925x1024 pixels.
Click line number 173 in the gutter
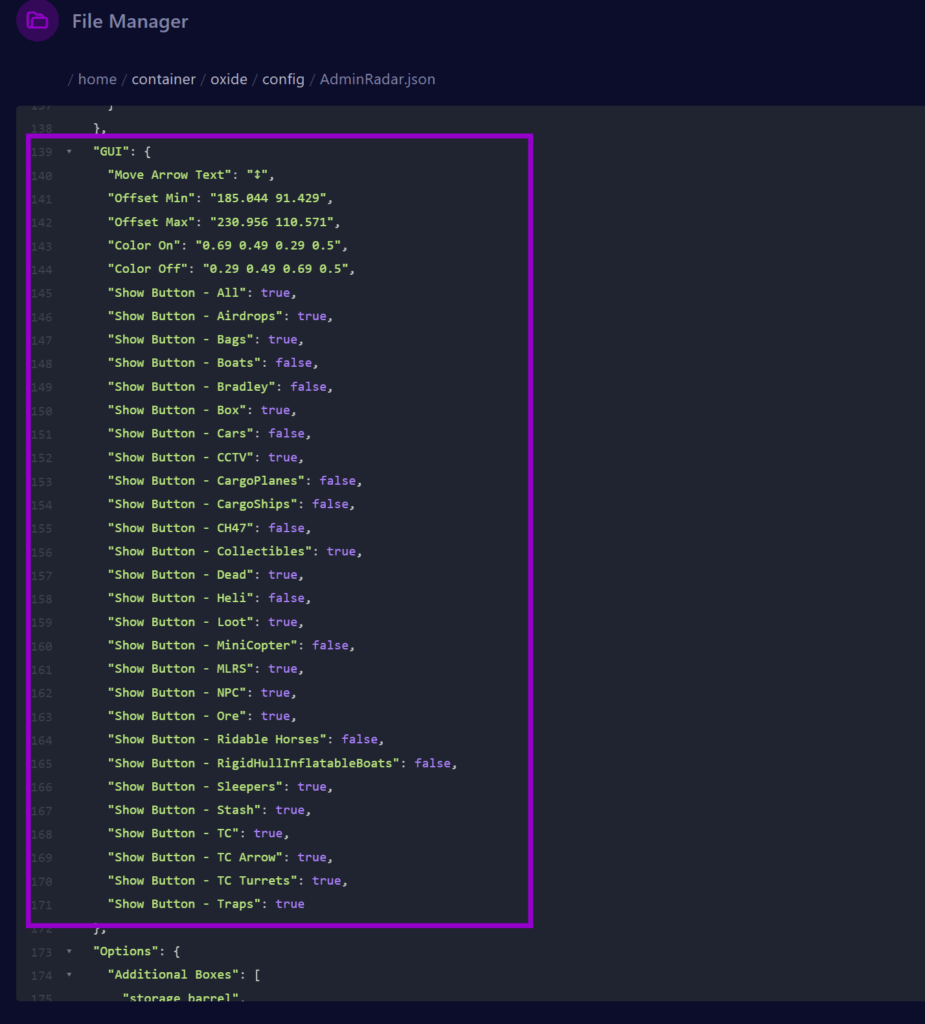click(41, 952)
